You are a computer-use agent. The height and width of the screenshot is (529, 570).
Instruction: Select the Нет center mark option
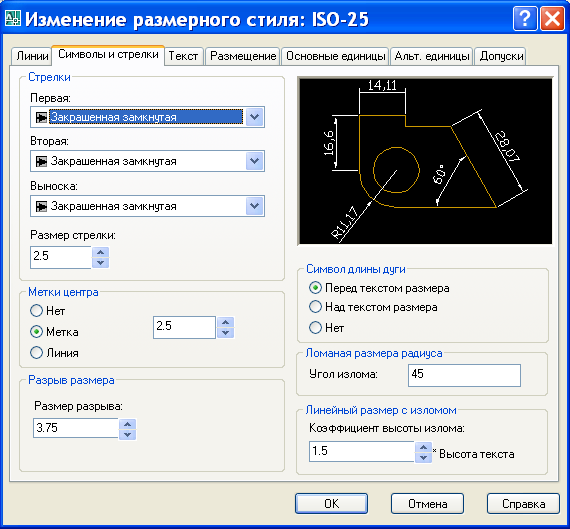(x=36, y=311)
